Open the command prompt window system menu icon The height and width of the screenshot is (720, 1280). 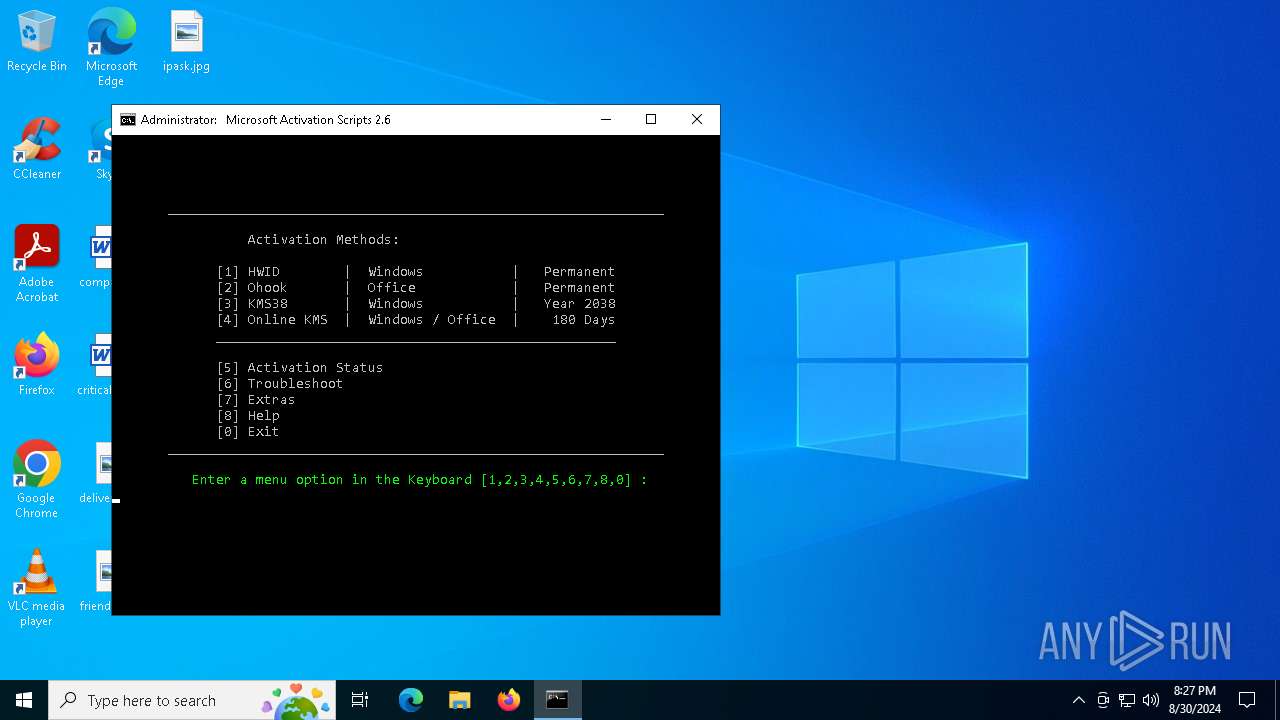tap(128, 120)
